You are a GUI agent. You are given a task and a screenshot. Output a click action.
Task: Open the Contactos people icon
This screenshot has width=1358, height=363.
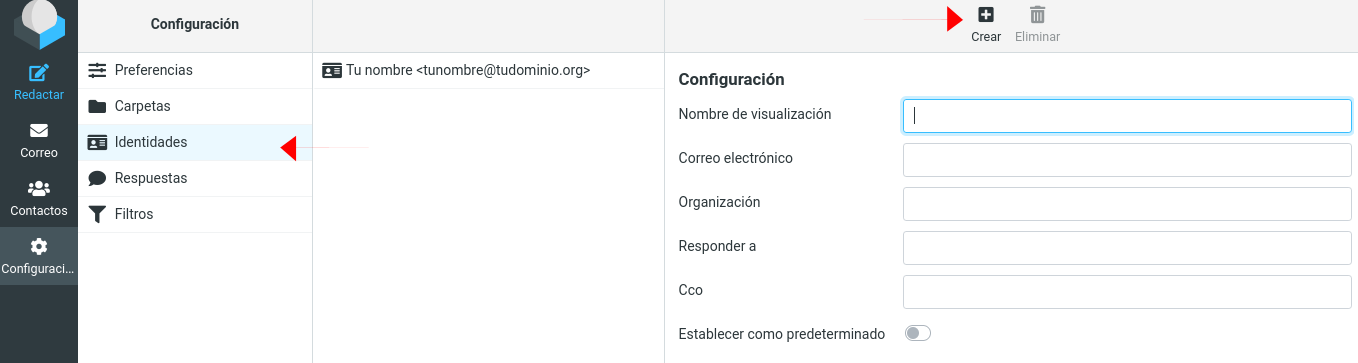(x=39, y=188)
